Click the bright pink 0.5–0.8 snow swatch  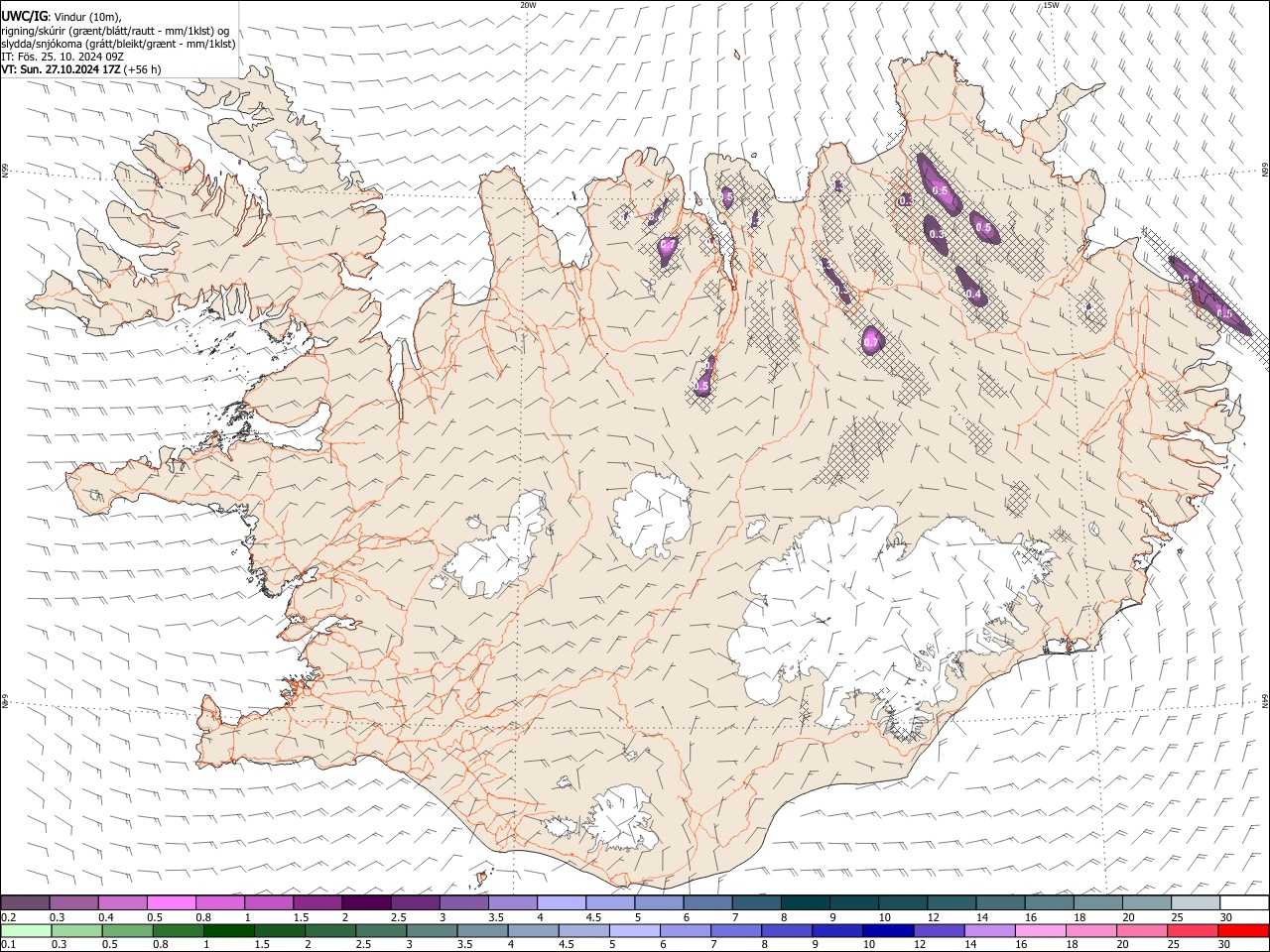[x=171, y=902]
